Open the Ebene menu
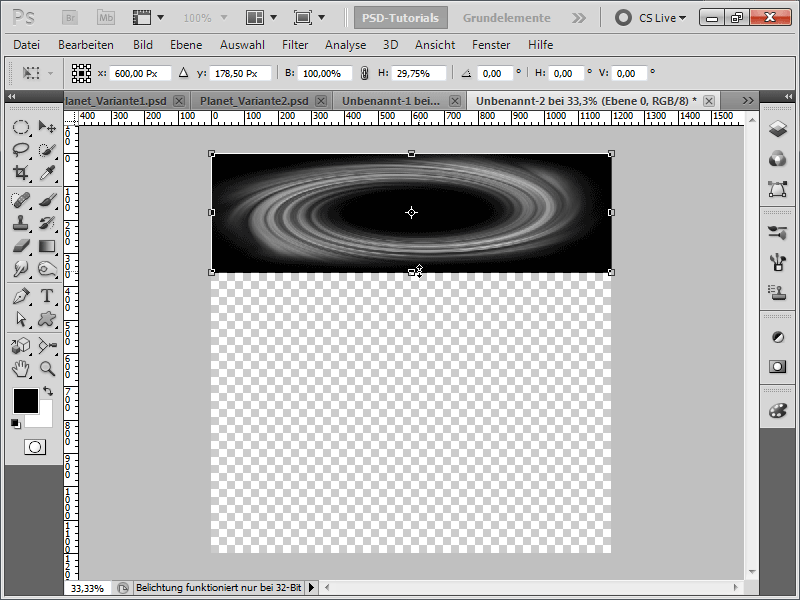Viewport: 800px width, 600px height. coord(186,45)
